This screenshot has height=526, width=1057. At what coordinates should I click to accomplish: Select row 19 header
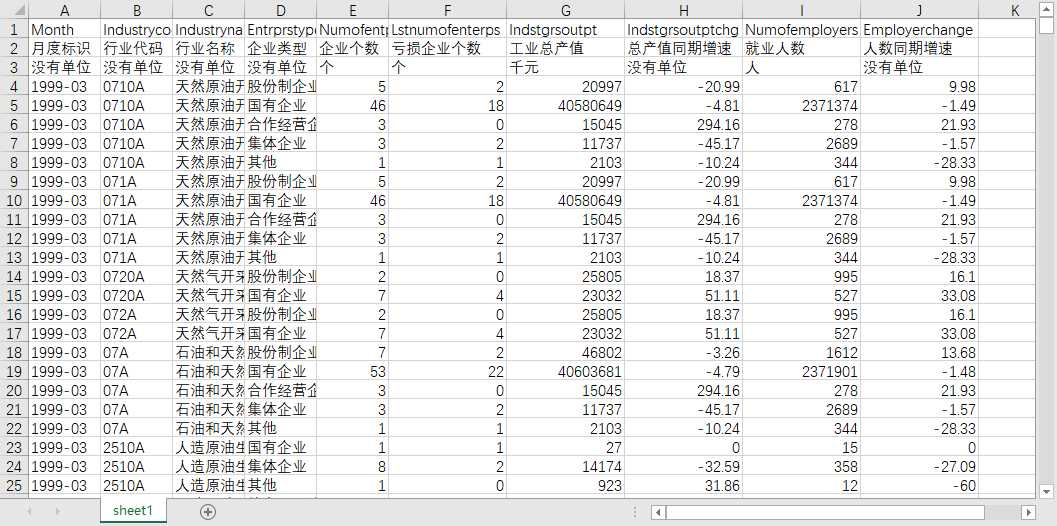click(x=14, y=372)
